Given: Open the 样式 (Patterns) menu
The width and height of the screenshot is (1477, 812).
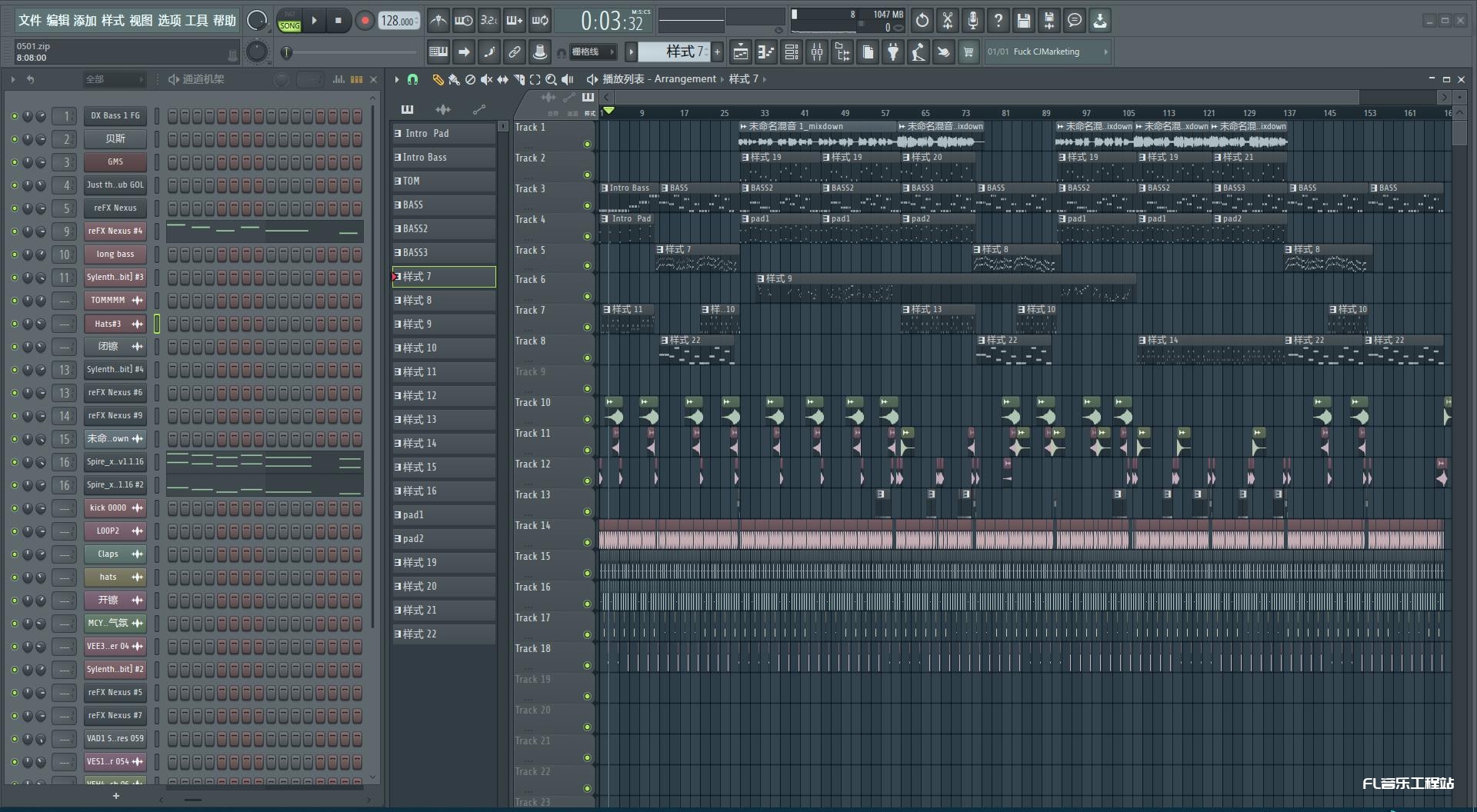Looking at the screenshot, I should [x=112, y=21].
